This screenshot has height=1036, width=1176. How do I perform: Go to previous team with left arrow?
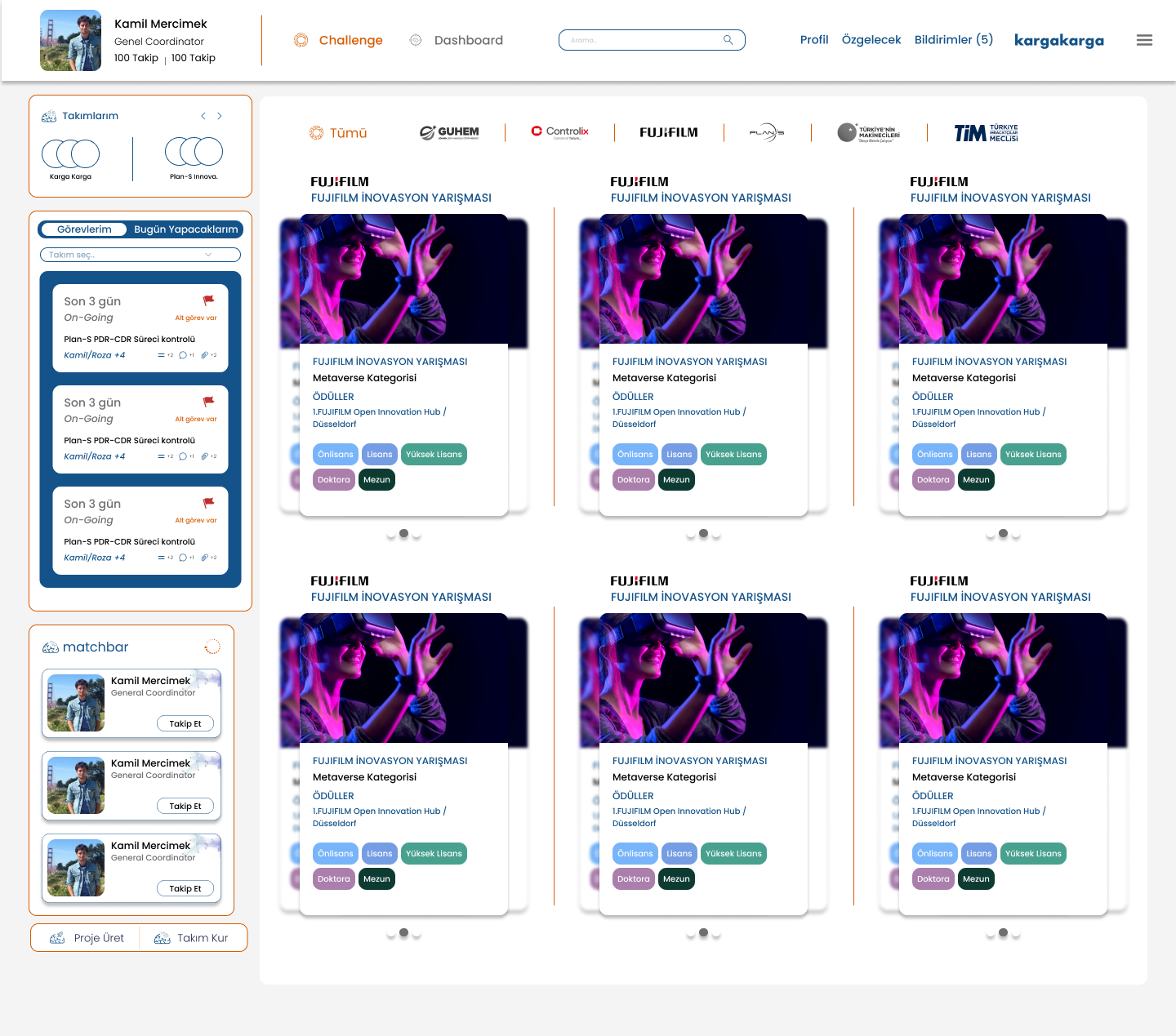point(203,116)
